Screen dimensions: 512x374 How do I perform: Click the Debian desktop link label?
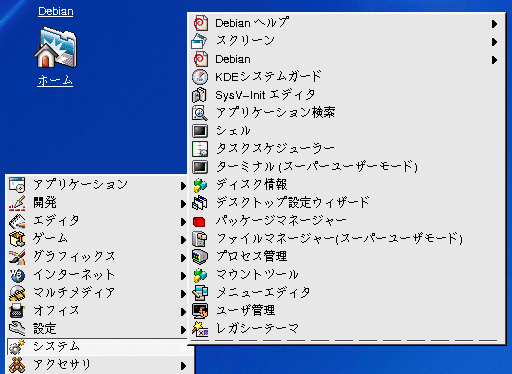[56, 11]
